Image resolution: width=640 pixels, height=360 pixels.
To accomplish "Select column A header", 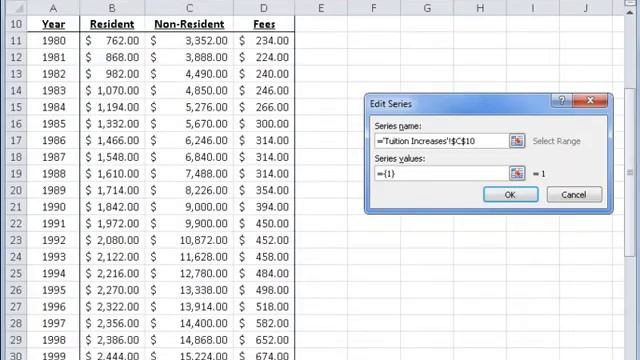I will 53,8.
